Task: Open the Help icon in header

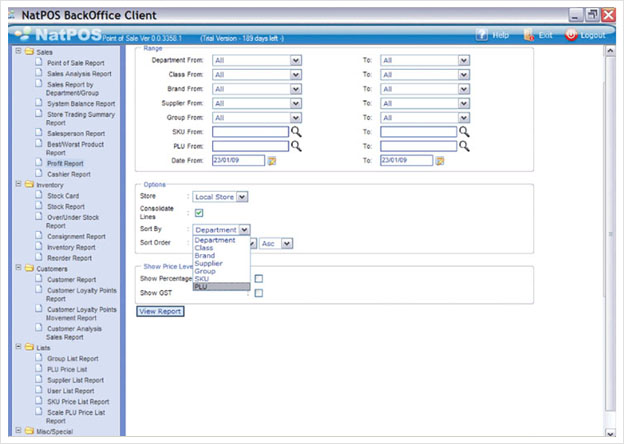Action: point(482,35)
